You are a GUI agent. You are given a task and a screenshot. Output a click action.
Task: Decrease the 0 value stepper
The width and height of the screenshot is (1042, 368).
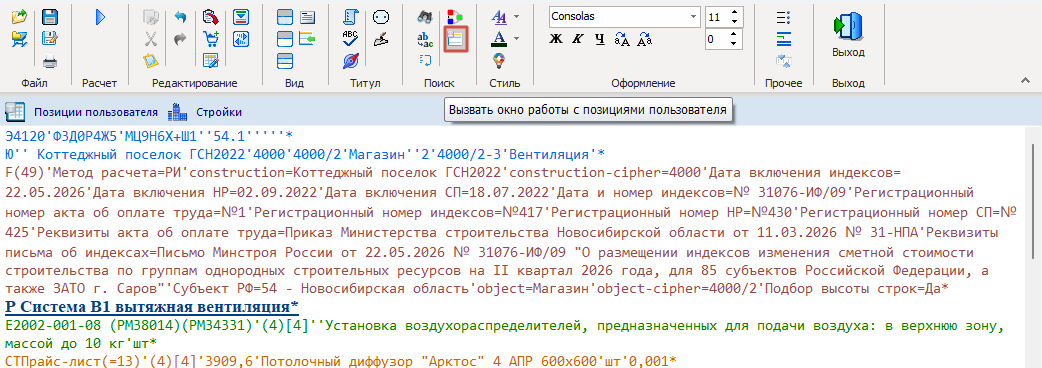(734, 44)
